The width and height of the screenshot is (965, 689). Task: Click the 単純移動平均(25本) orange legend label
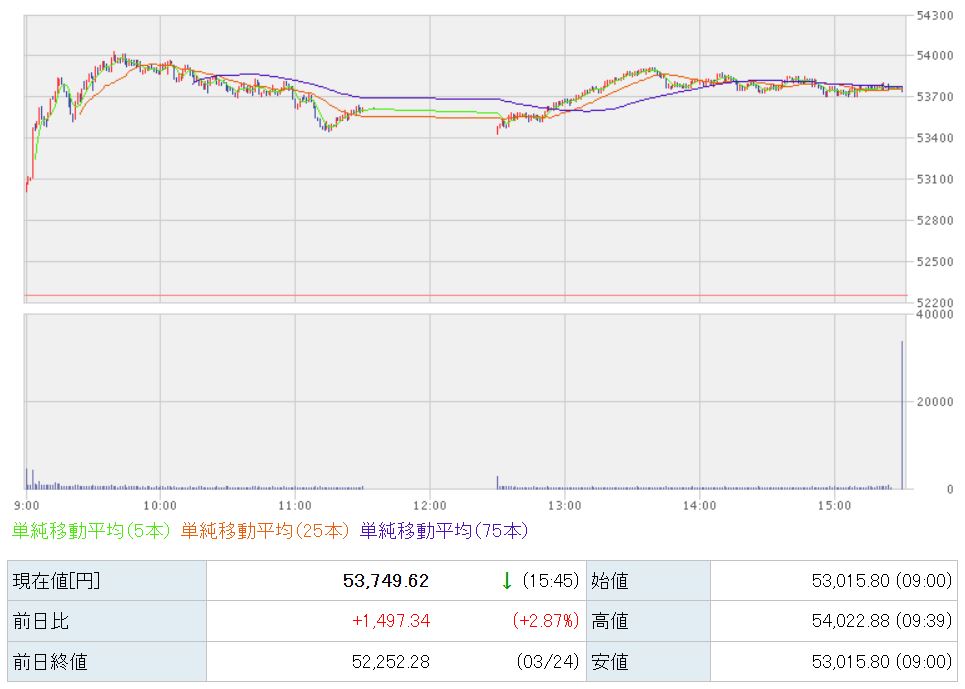(265, 530)
